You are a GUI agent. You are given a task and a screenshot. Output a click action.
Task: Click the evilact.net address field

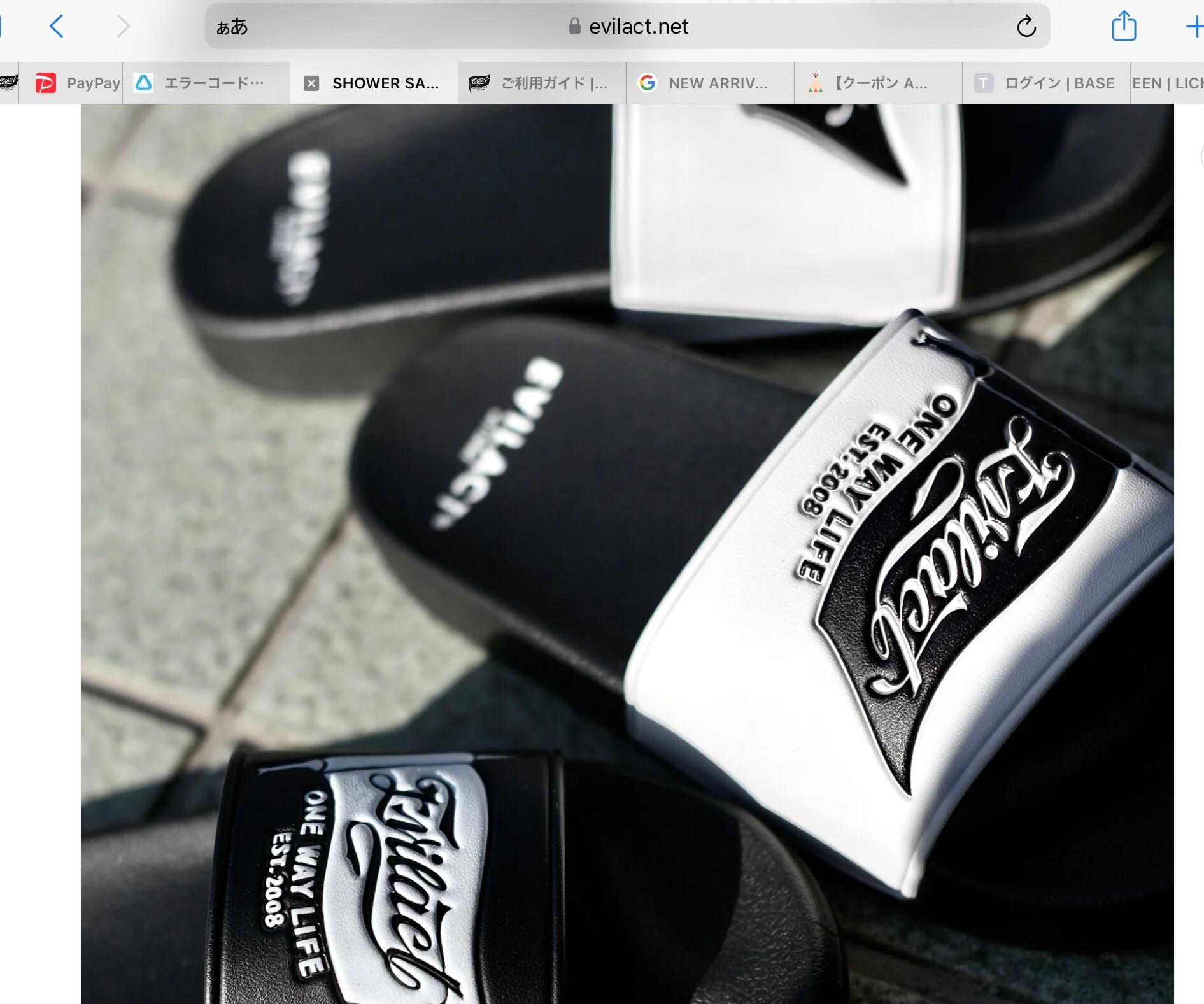click(x=627, y=26)
